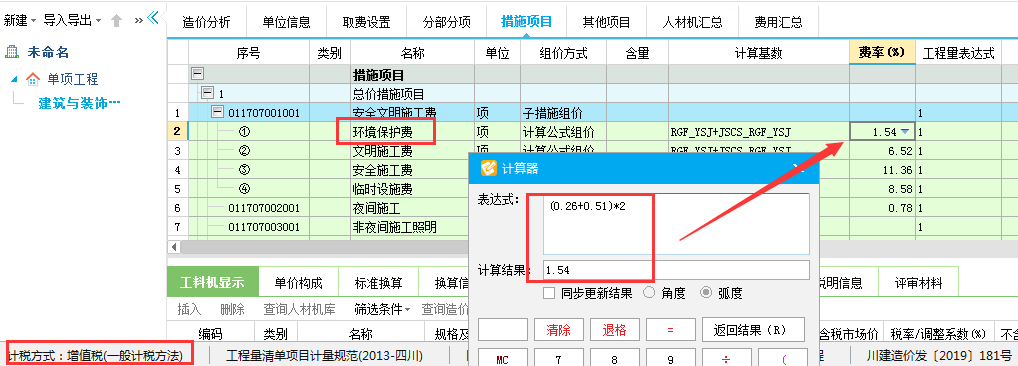Show more toolbar items via » overflow

click(x=138, y=21)
